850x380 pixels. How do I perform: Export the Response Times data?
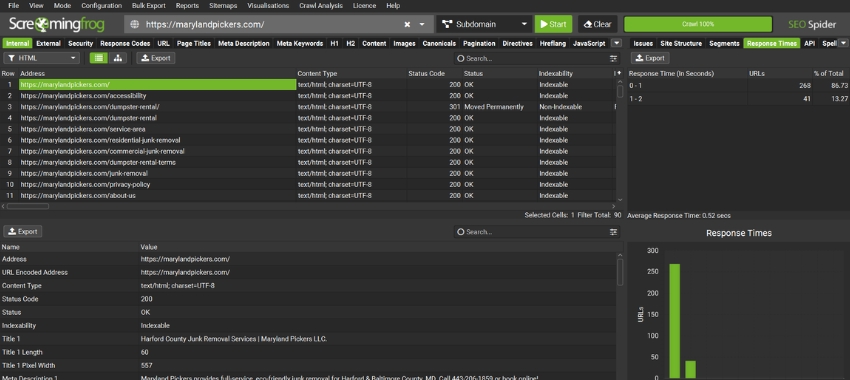650,58
